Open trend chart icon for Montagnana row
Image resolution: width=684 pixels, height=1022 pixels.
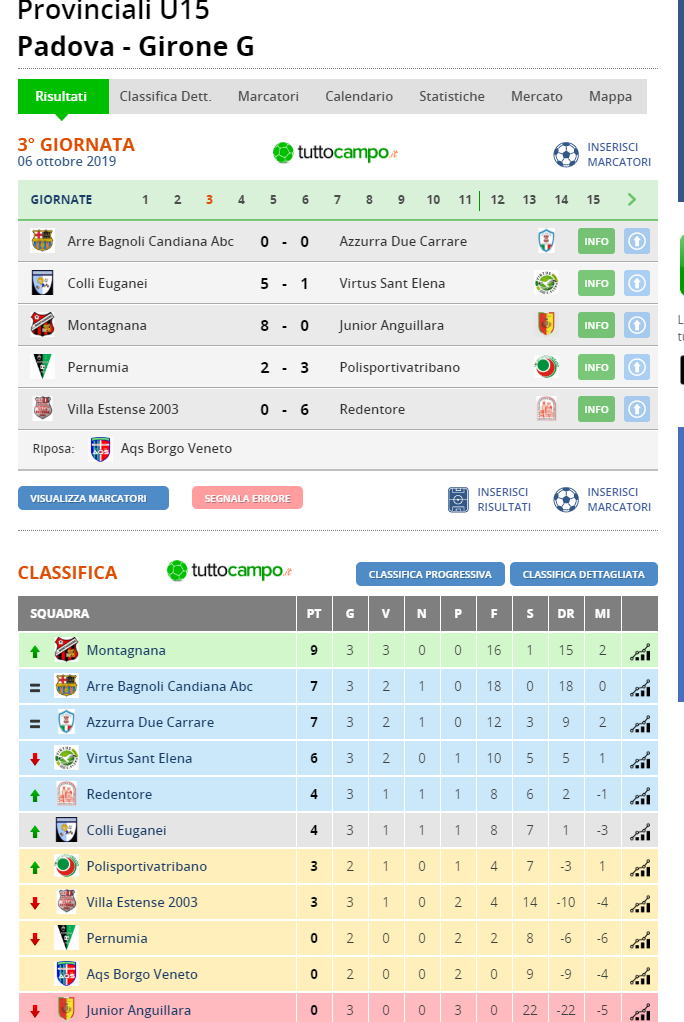pyautogui.click(x=640, y=651)
